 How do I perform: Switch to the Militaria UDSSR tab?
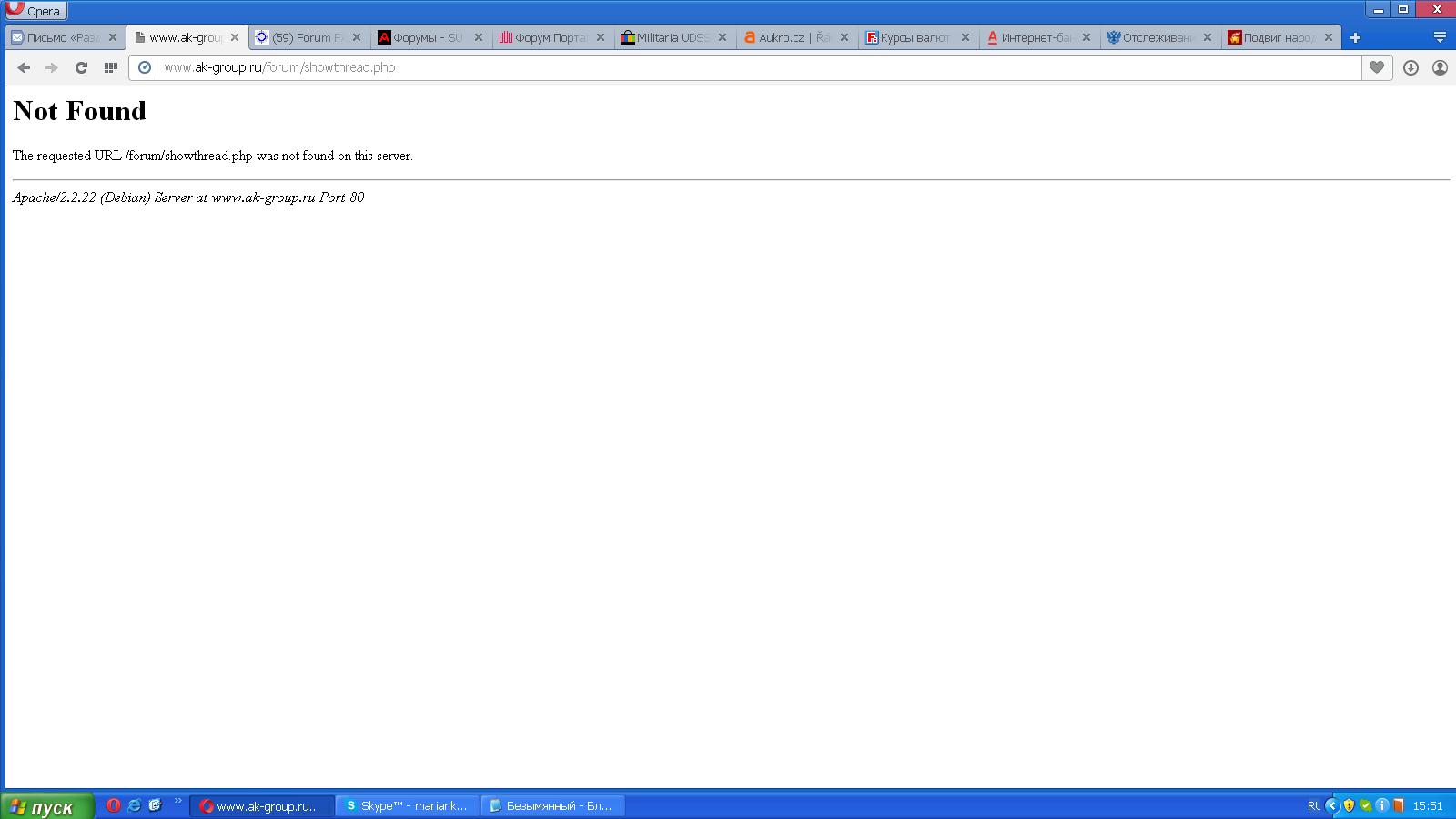coord(674,37)
